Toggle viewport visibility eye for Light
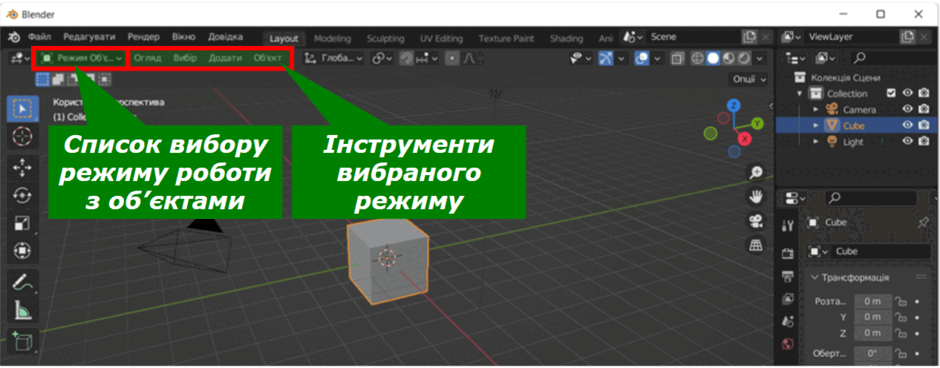Image resolution: width=940 pixels, height=368 pixels. 908,141
